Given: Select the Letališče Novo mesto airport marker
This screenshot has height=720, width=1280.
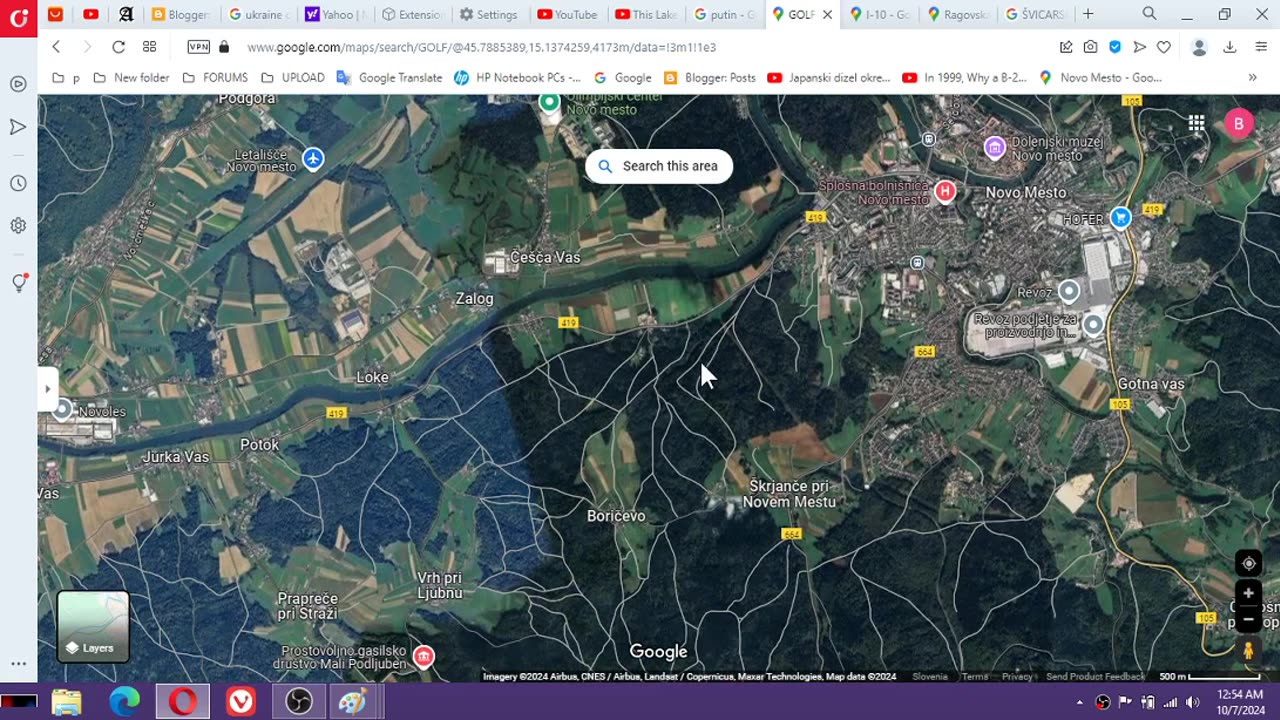Looking at the screenshot, I should [x=313, y=159].
